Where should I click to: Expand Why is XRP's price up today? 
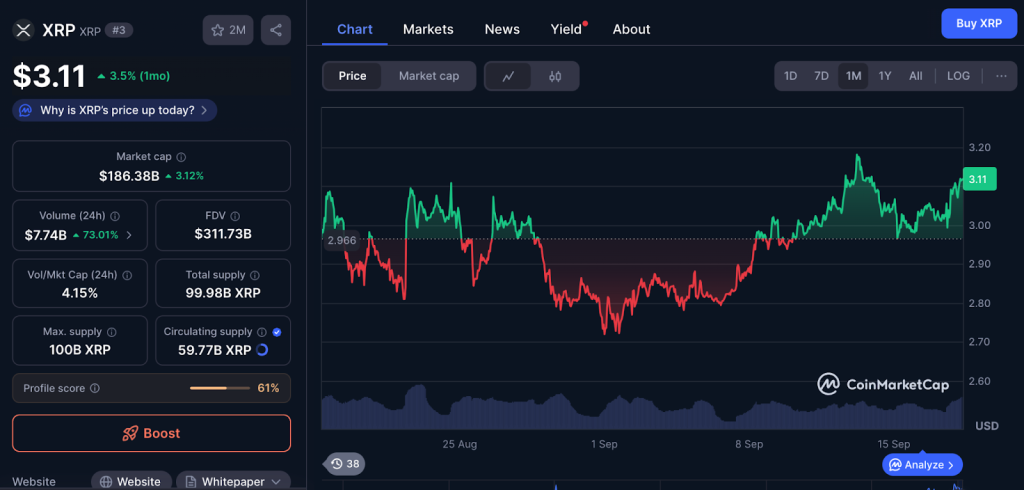tap(115, 110)
